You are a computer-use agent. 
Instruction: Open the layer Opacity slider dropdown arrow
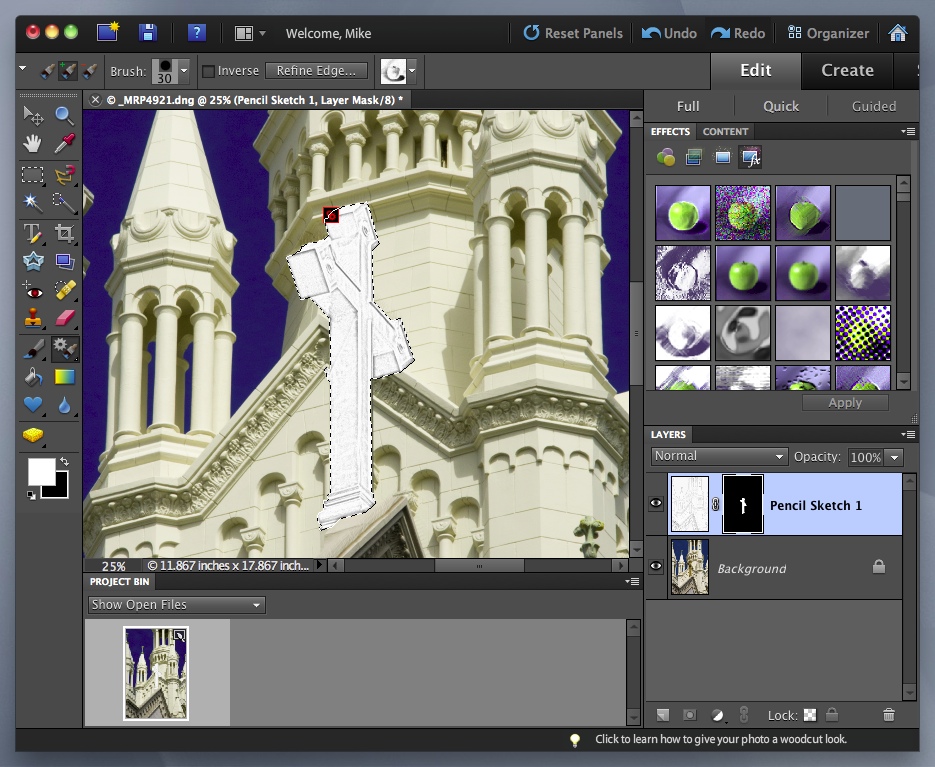click(893, 457)
